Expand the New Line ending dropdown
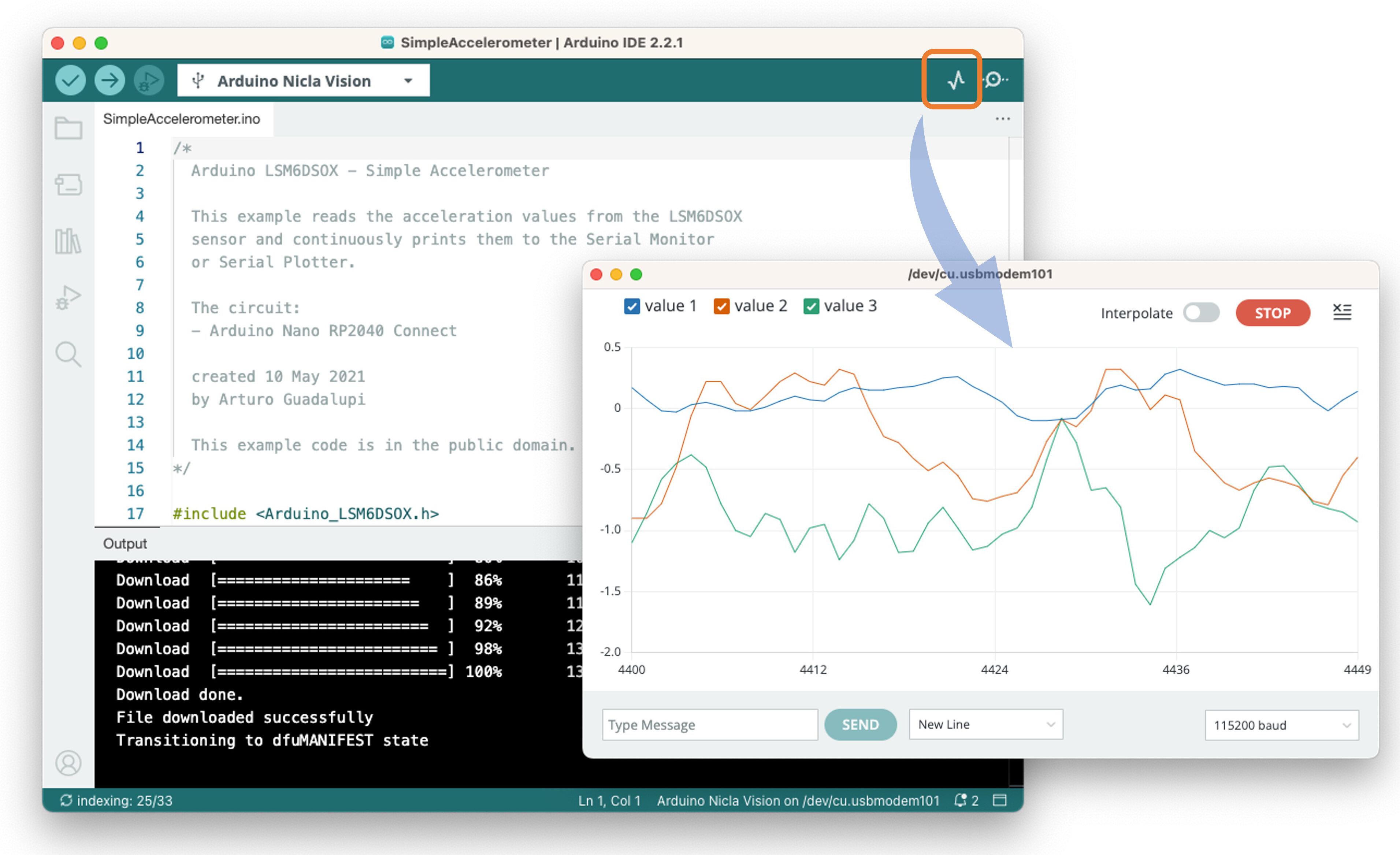Image resolution: width=1400 pixels, height=855 pixels. click(985, 724)
